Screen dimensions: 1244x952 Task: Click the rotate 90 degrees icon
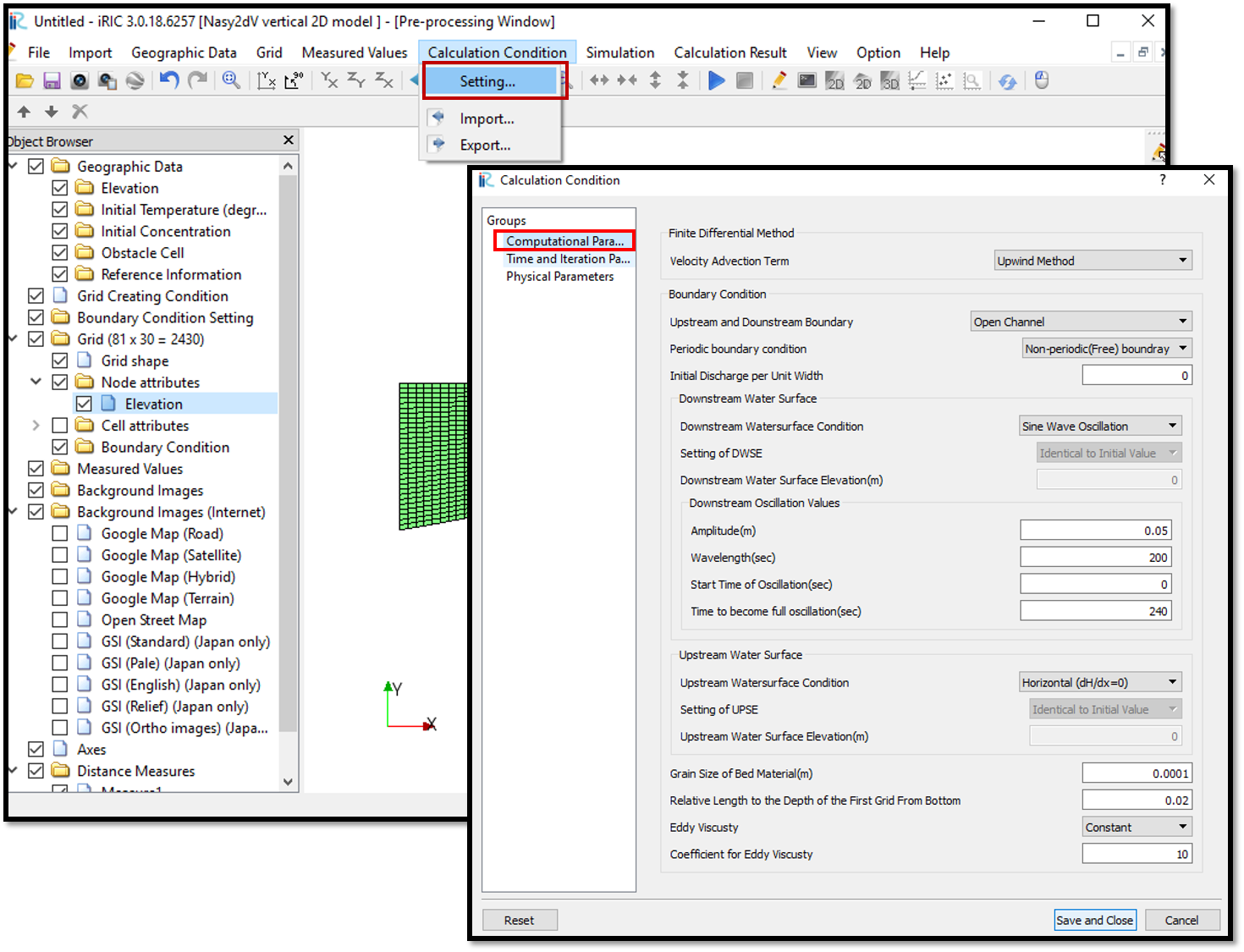coord(294,81)
